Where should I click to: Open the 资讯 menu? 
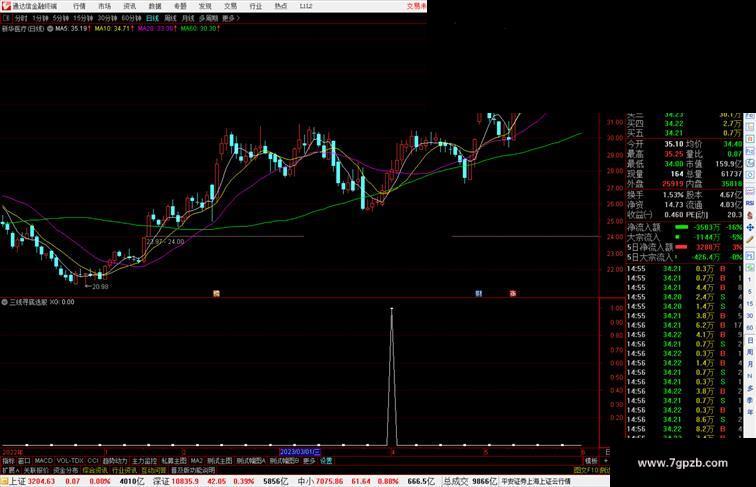click(x=129, y=6)
